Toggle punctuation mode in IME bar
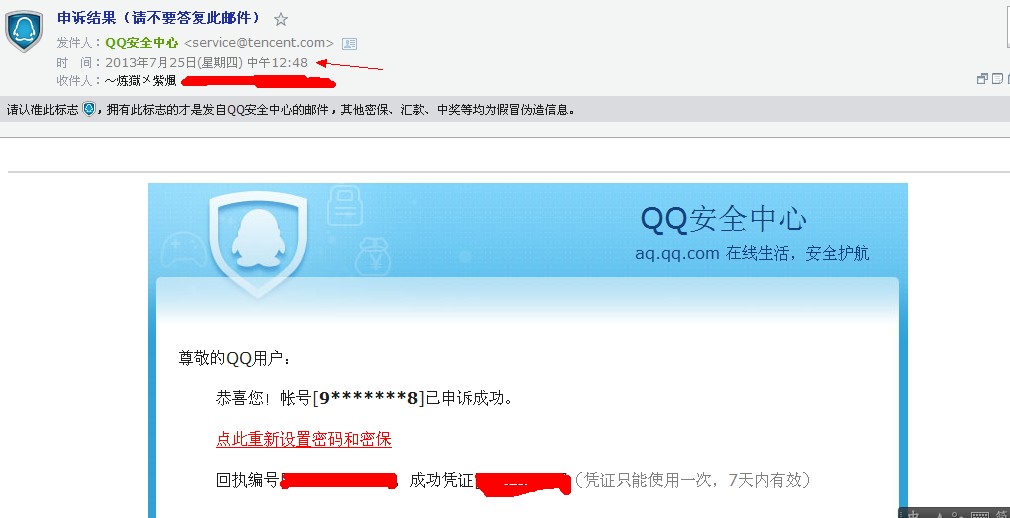Screen dimensions: 1010x518 (x=958, y=515)
